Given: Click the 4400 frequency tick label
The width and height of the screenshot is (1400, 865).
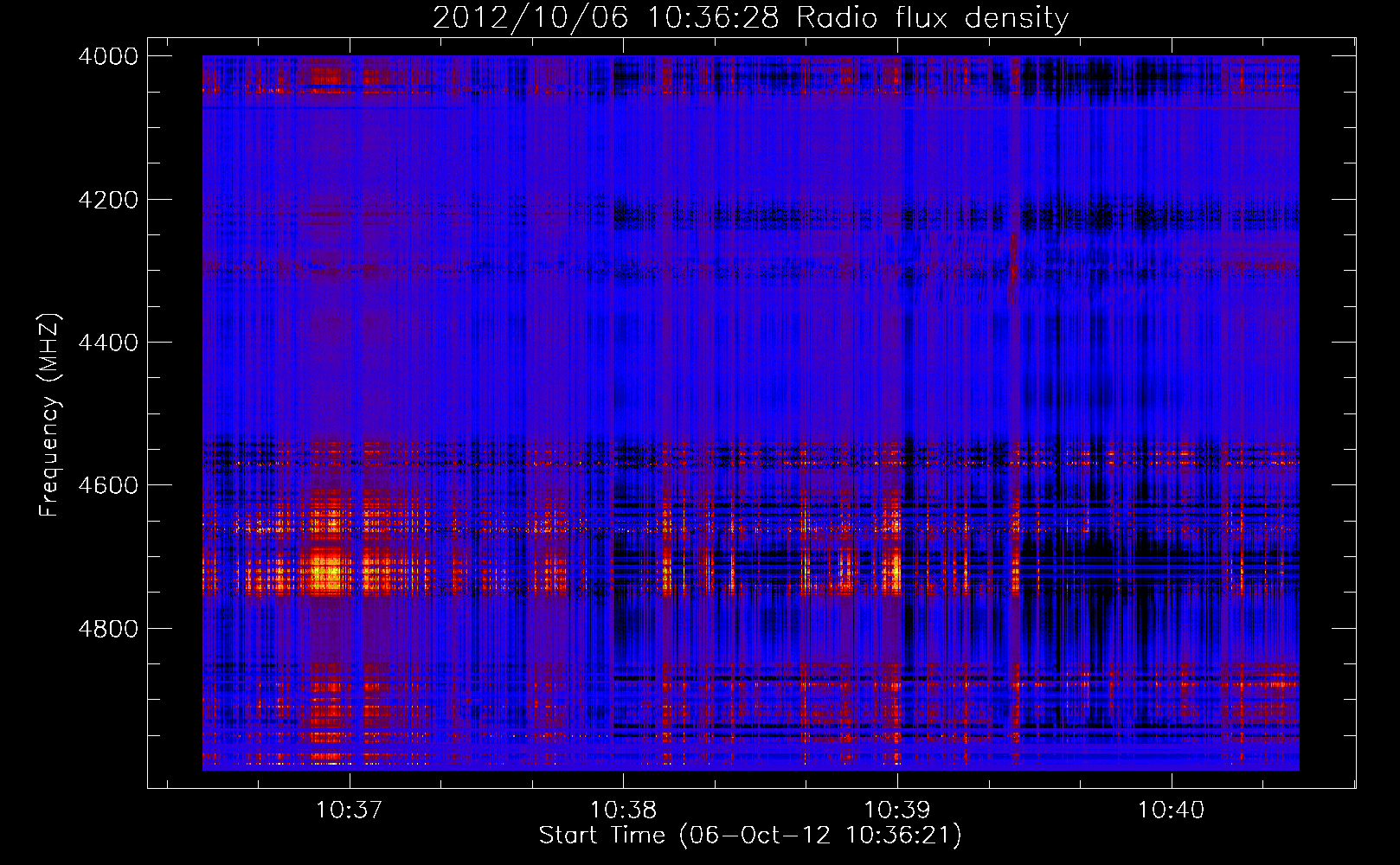Looking at the screenshot, I should (108, 343).
